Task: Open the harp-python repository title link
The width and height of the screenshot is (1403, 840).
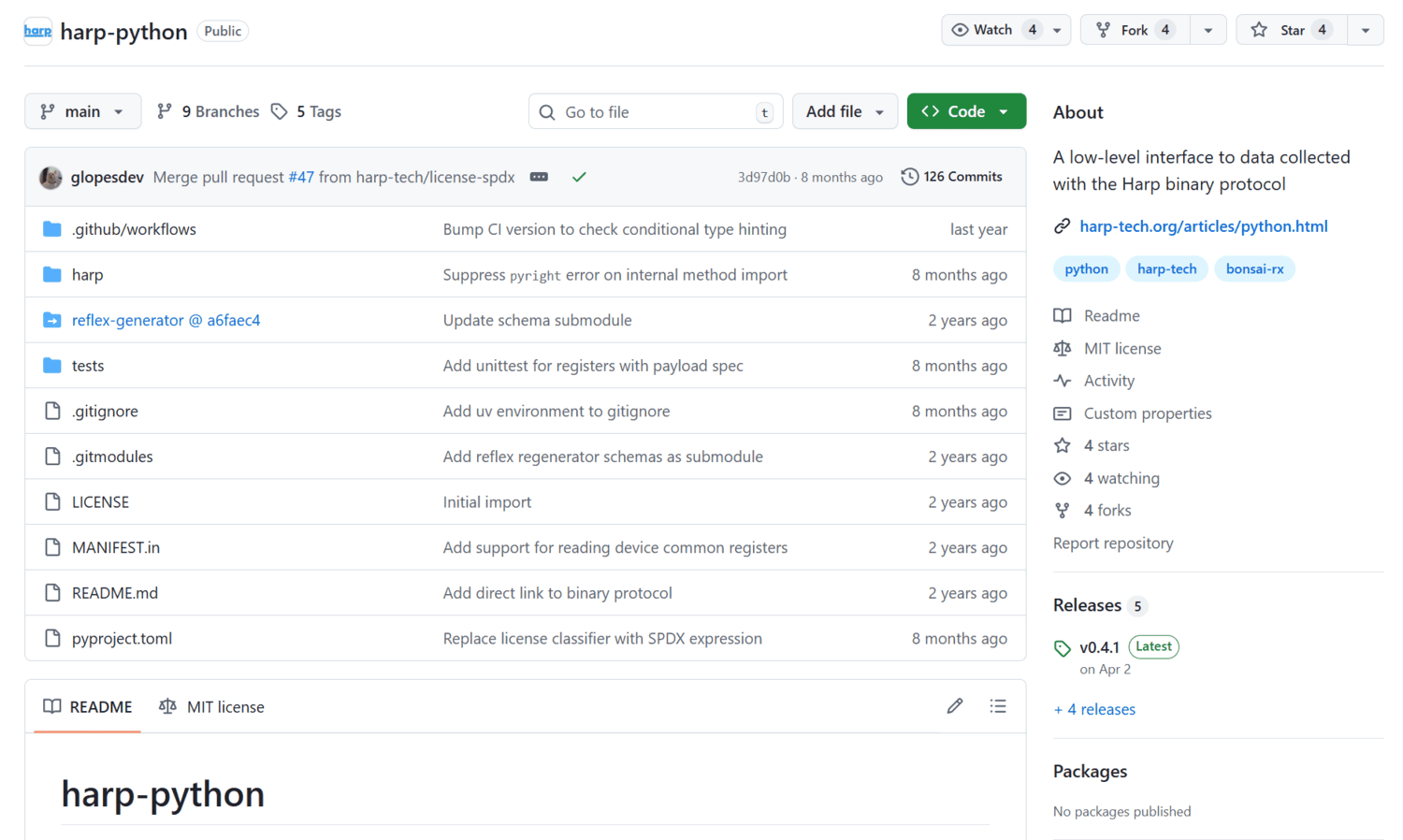Action: pyautogui.click(x=123, y=31)
